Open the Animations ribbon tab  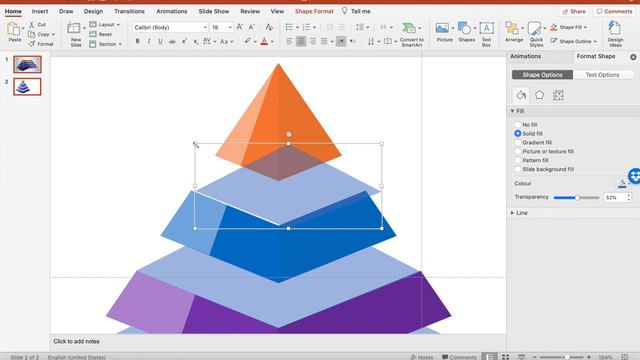click(171, 11)
